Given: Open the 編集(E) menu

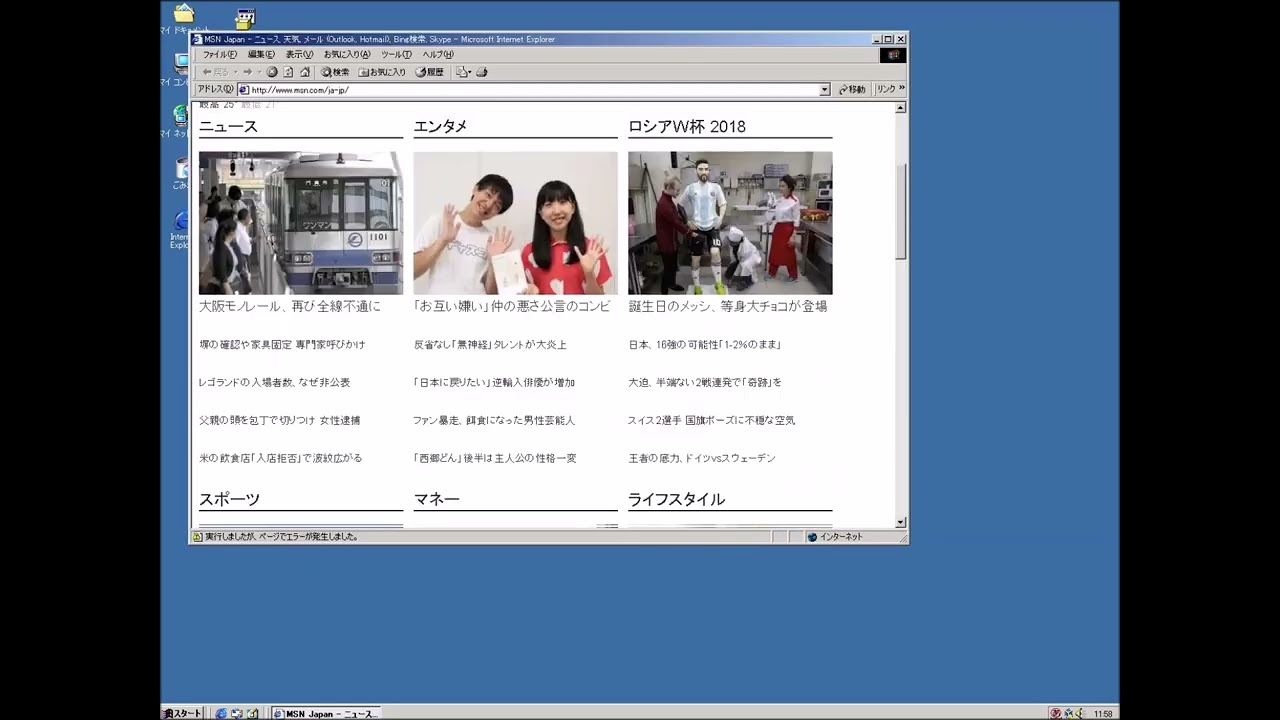Looking at the screenshot, I should [x=261, y=55].
